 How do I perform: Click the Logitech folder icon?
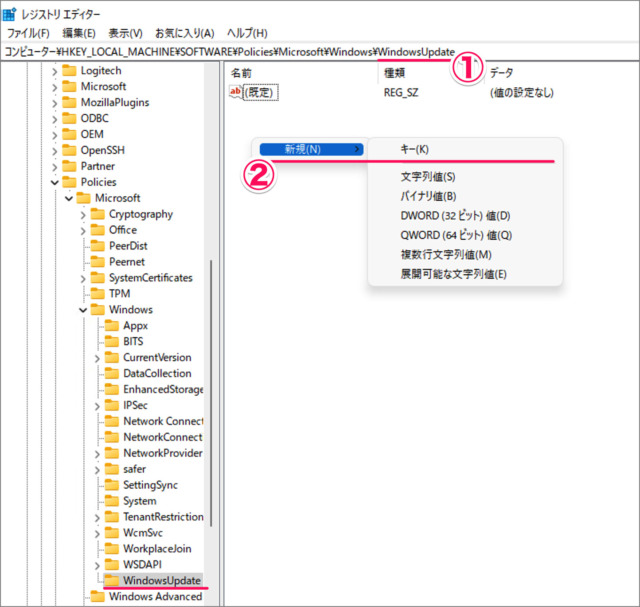click(69, 71)
